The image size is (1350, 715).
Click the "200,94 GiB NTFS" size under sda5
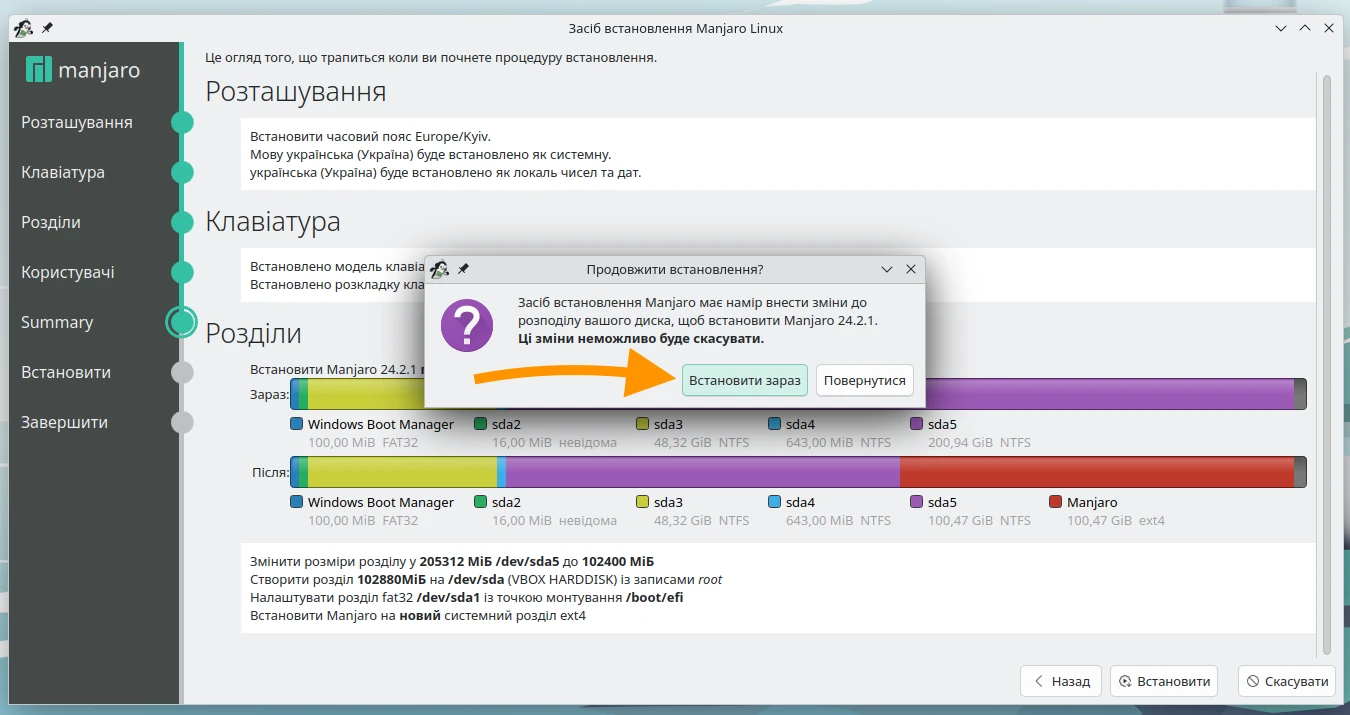click(x=979, y=442)
